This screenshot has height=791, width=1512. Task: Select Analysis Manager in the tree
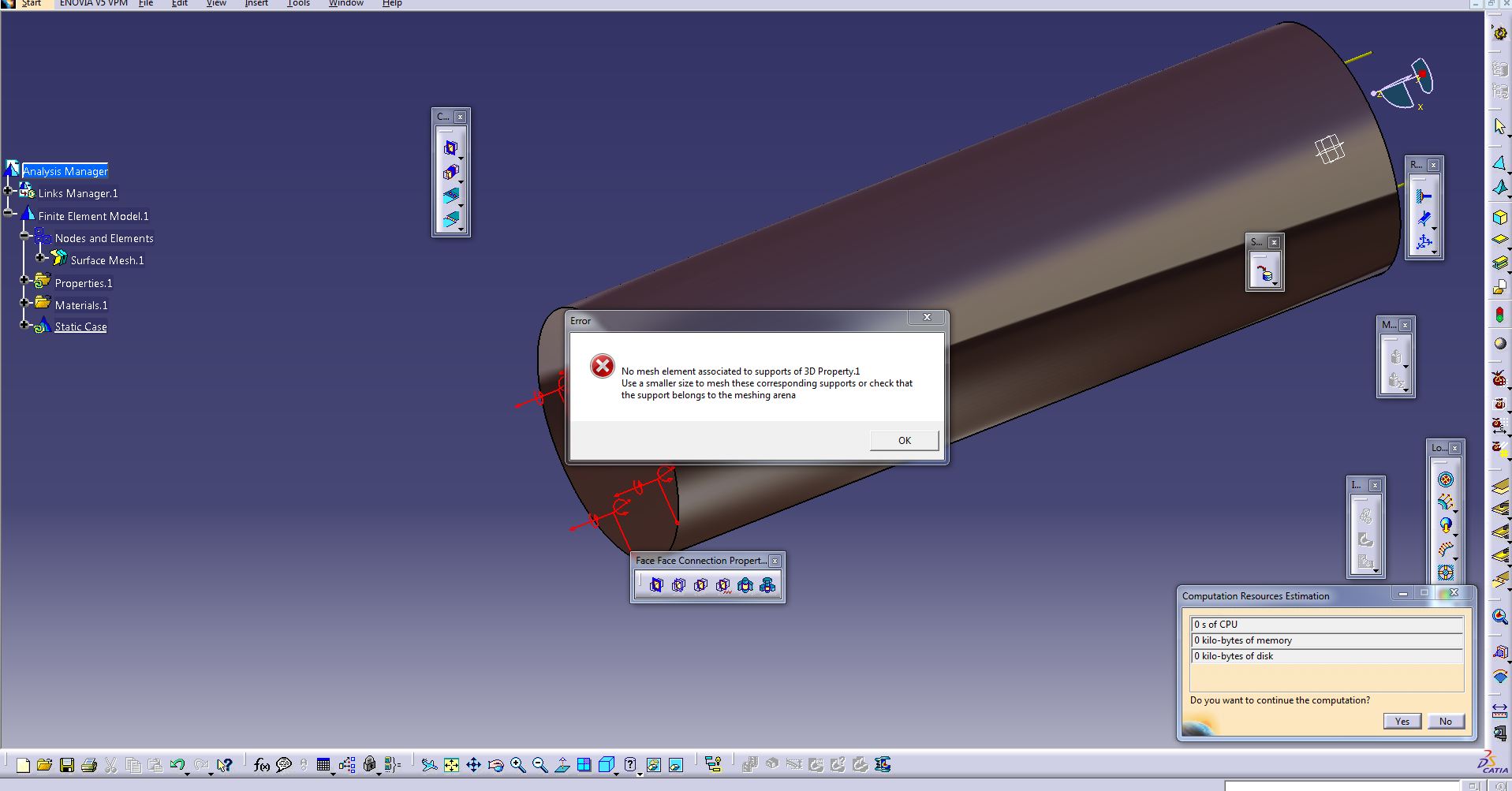[x=65, y=171]
